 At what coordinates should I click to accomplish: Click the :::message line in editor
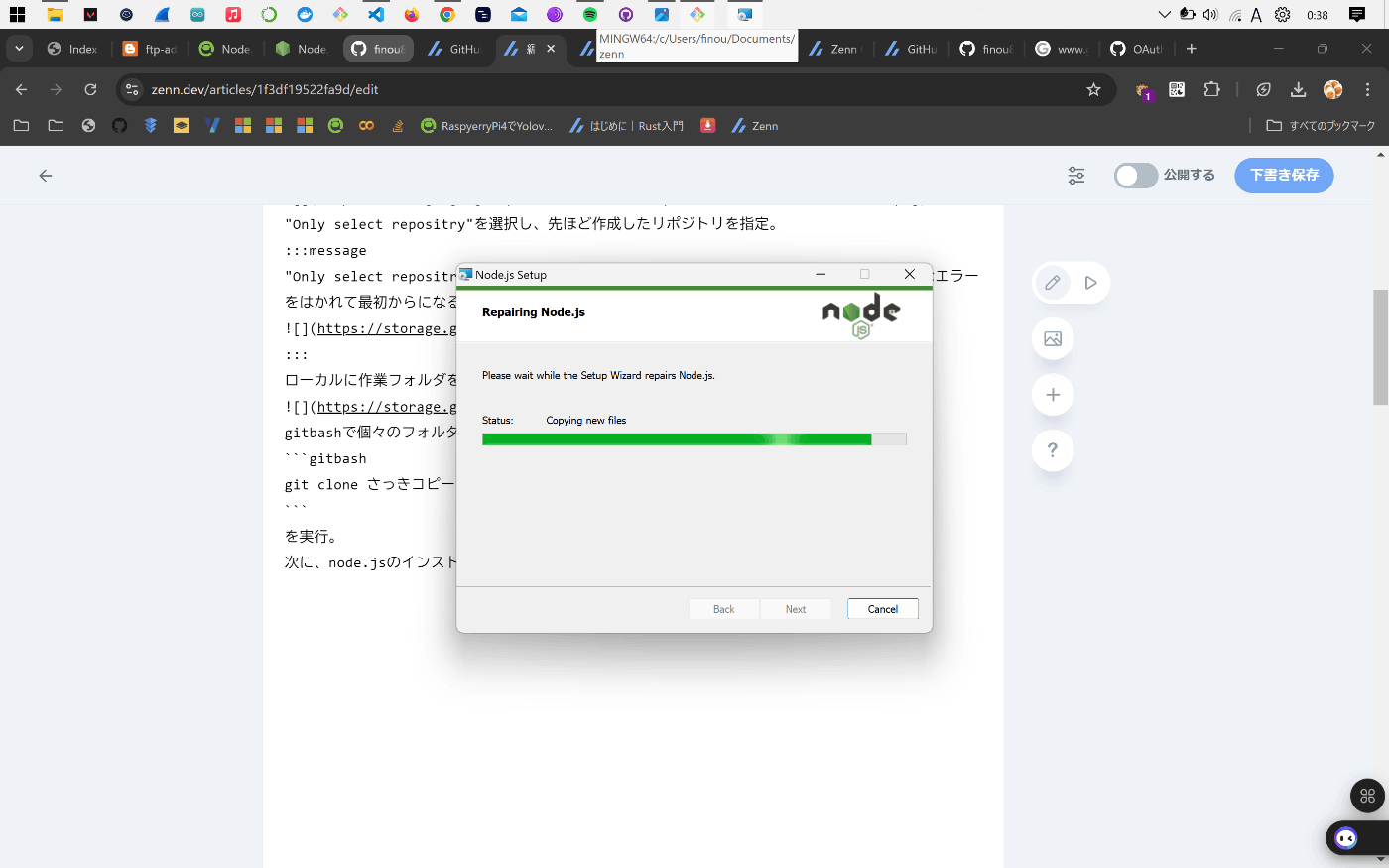[x=326, y=251]
